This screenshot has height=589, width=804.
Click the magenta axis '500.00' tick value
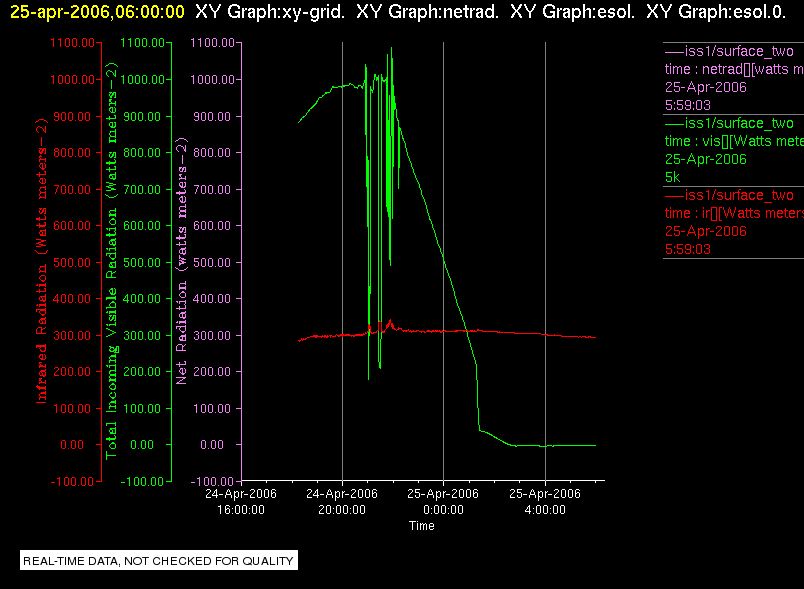click(212, 262)
